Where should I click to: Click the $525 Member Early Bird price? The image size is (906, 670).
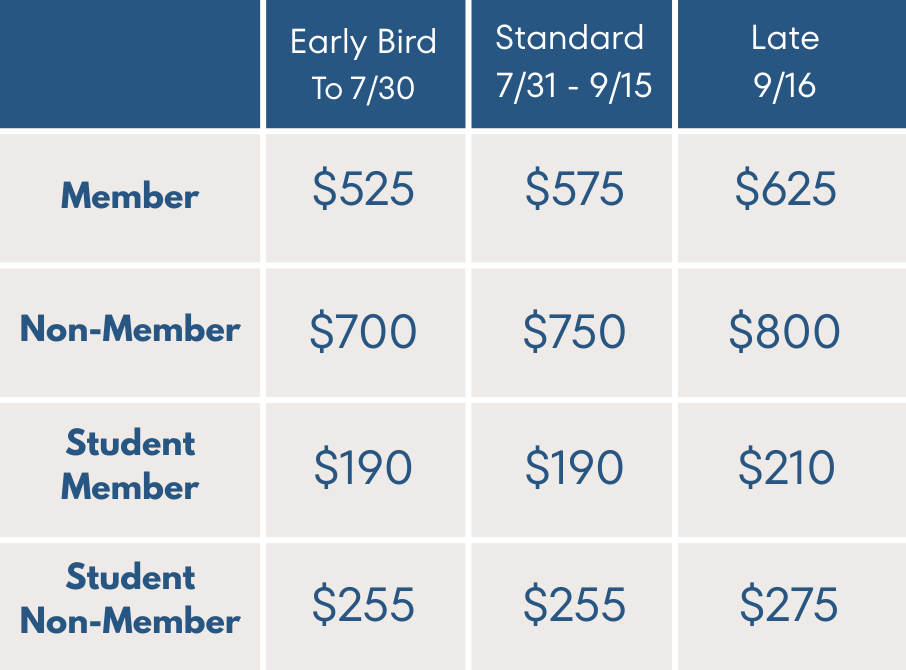tap(363, 190)
